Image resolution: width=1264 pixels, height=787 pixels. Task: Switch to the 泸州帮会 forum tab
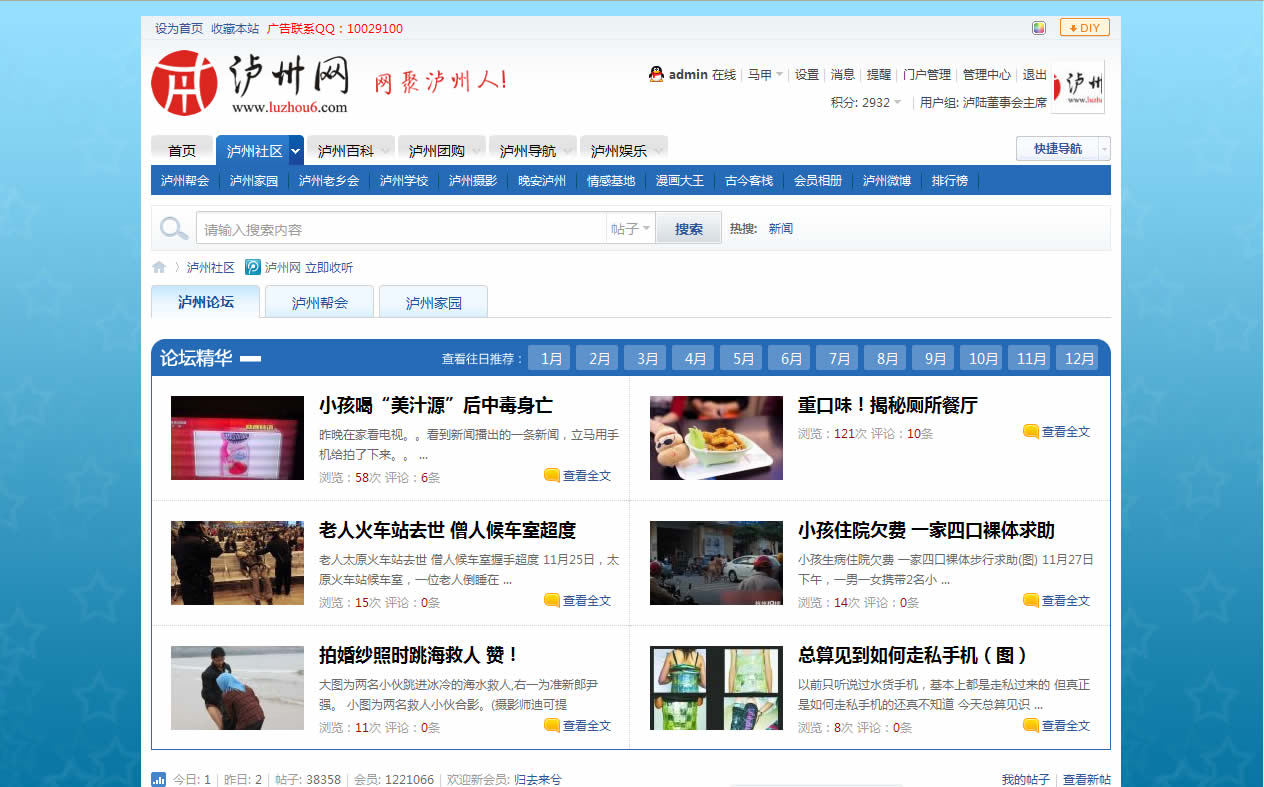(320, 302)
